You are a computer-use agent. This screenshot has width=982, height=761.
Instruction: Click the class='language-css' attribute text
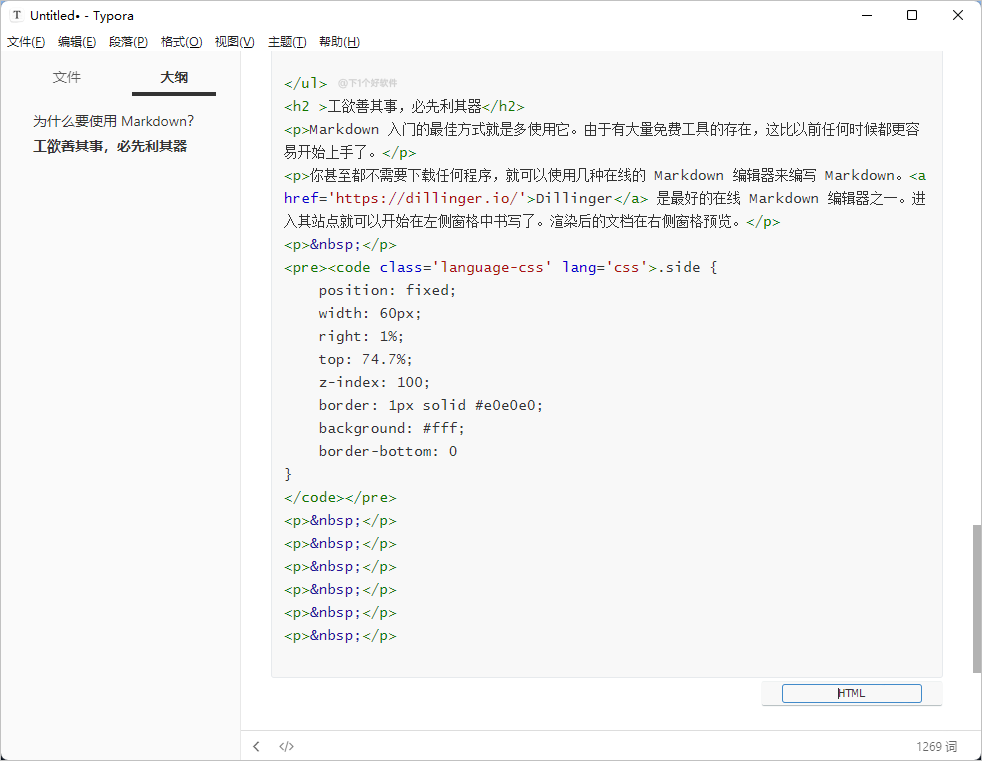465,267
